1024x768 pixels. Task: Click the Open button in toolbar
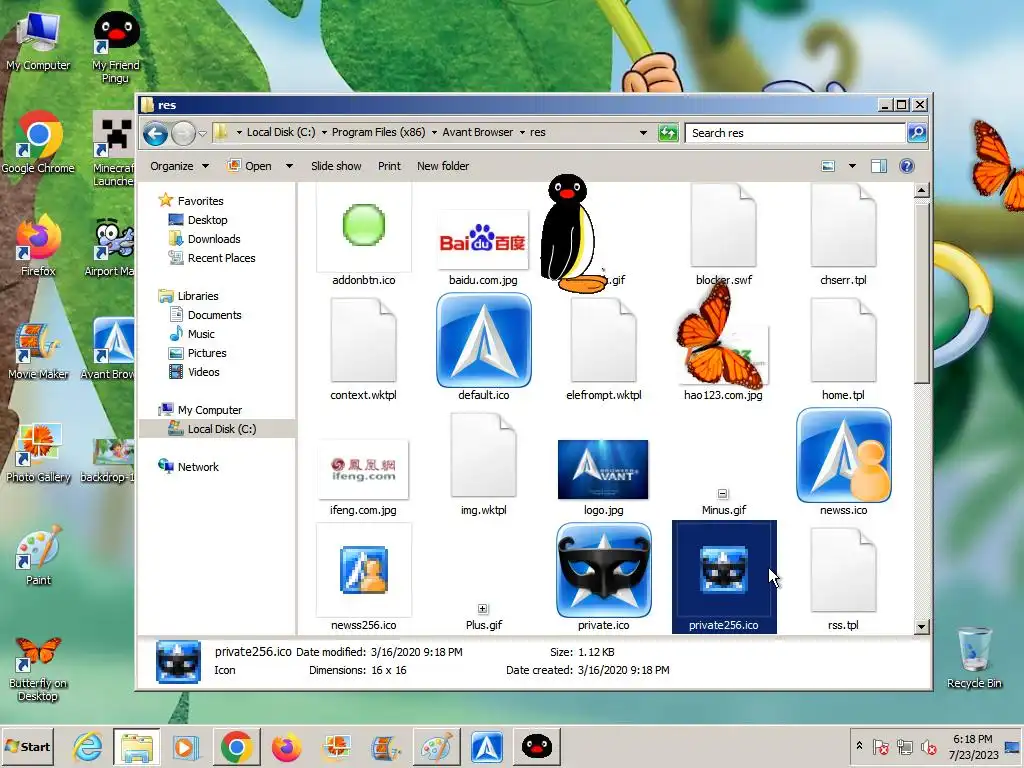[x=250, y=166]
